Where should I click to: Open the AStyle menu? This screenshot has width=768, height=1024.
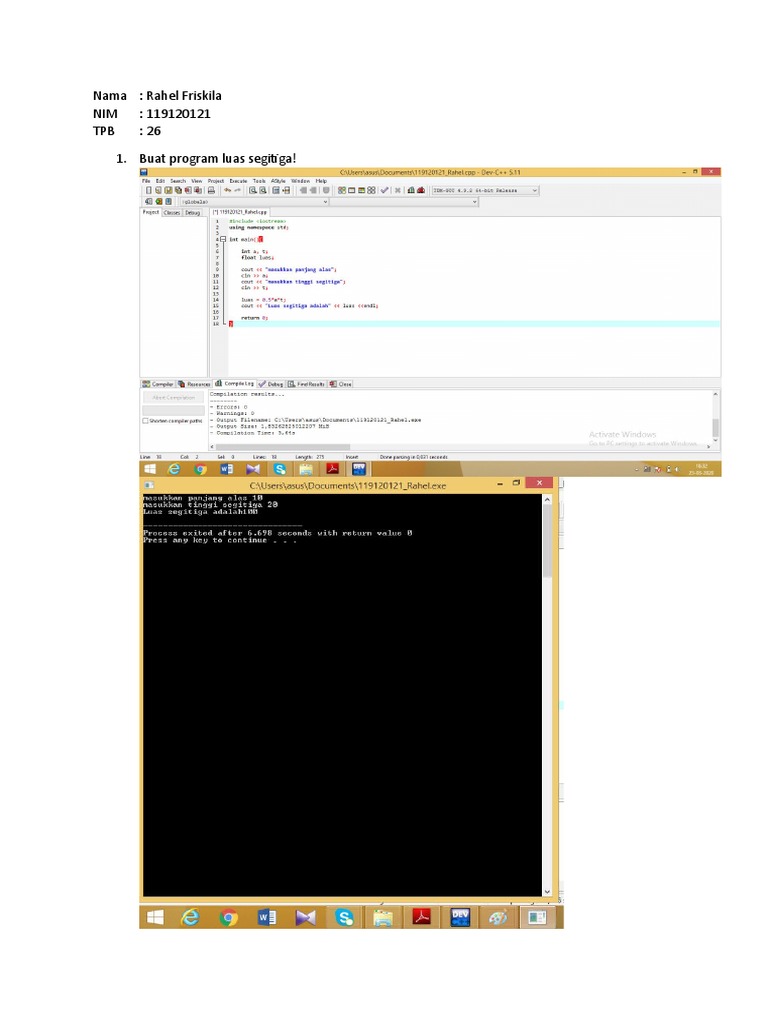coord(278,181)
